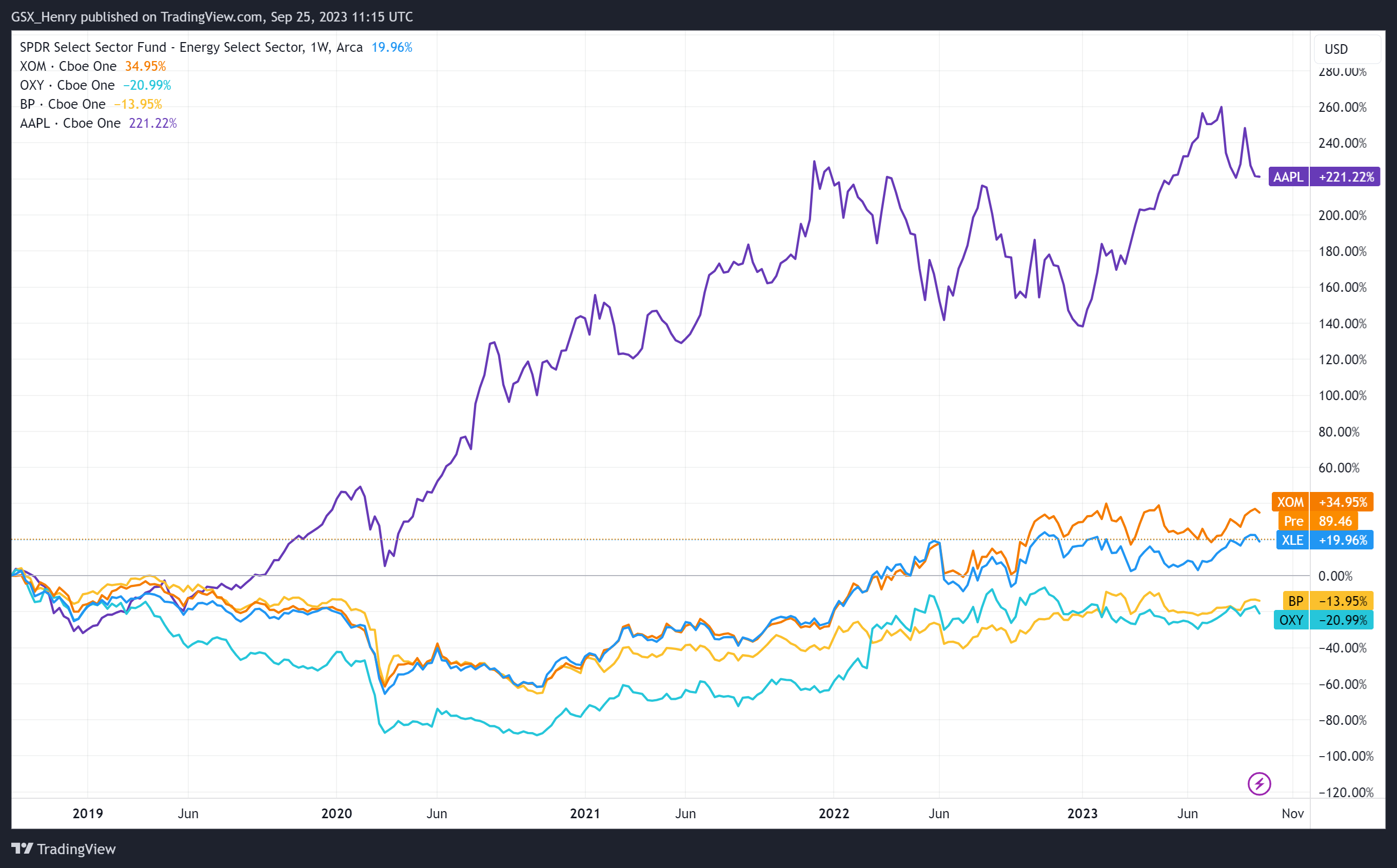Select the AAPL Cboe One legend entry
This screenshot has width=1397, height=868.
[69, 123]
